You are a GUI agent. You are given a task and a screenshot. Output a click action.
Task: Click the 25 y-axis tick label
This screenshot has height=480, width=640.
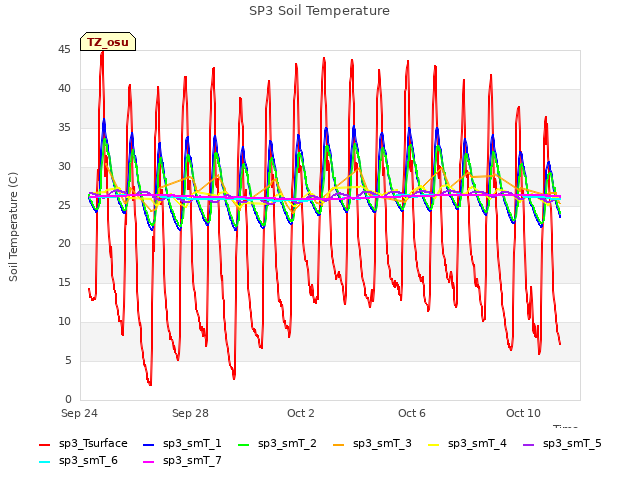coord(64,205)
